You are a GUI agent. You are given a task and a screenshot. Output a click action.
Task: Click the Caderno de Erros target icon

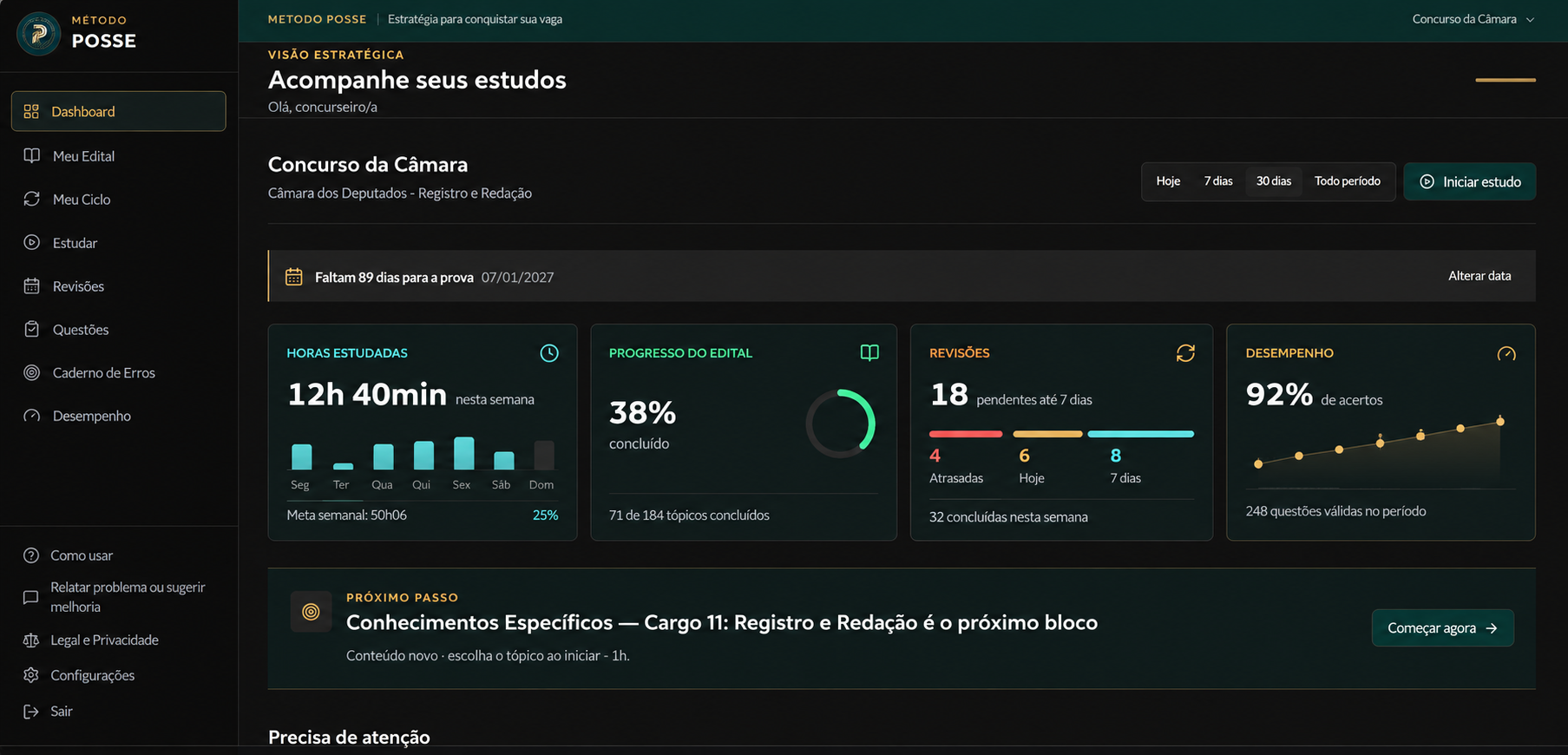point(32,372)
